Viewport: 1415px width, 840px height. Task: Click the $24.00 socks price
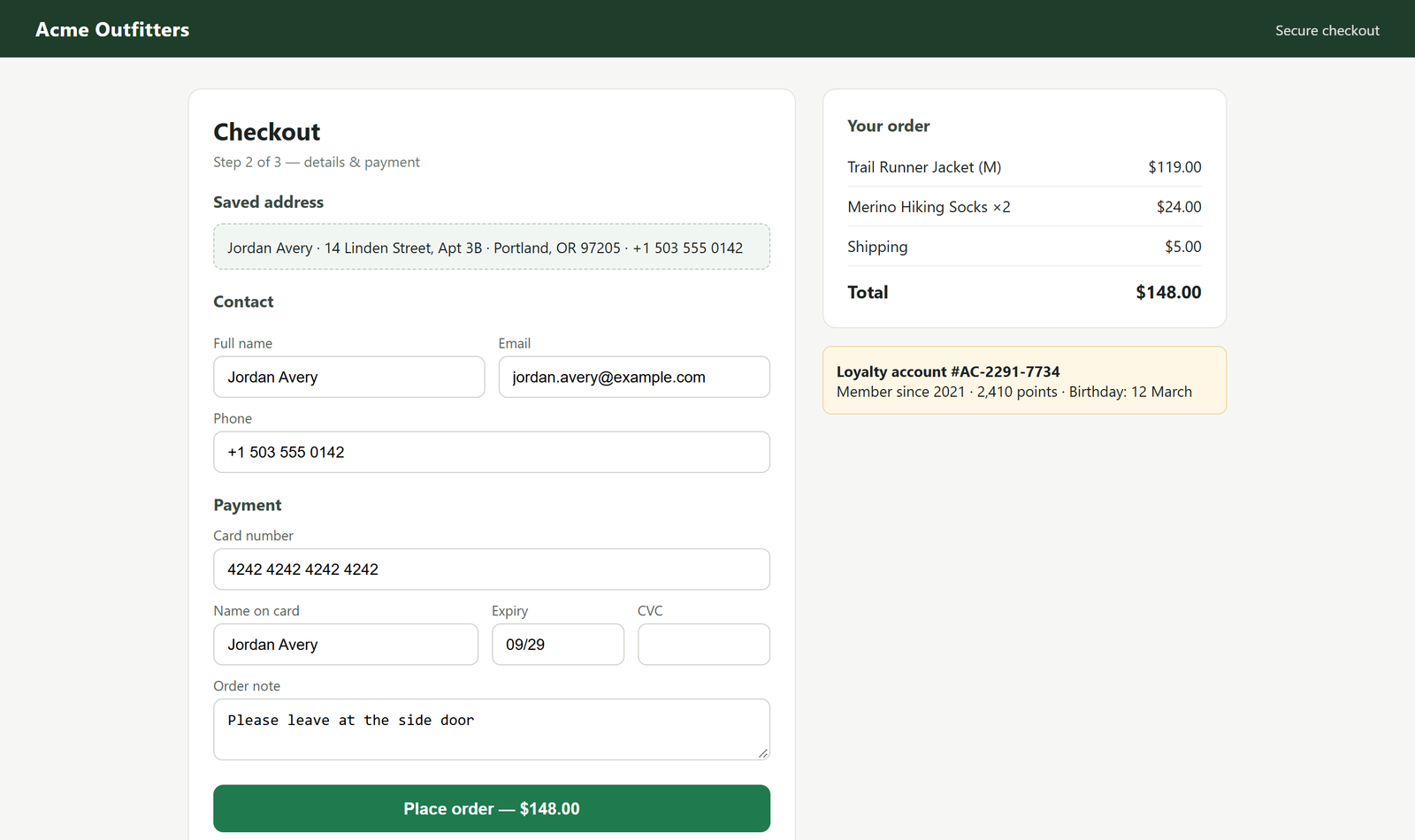[x=1179, y=207]
